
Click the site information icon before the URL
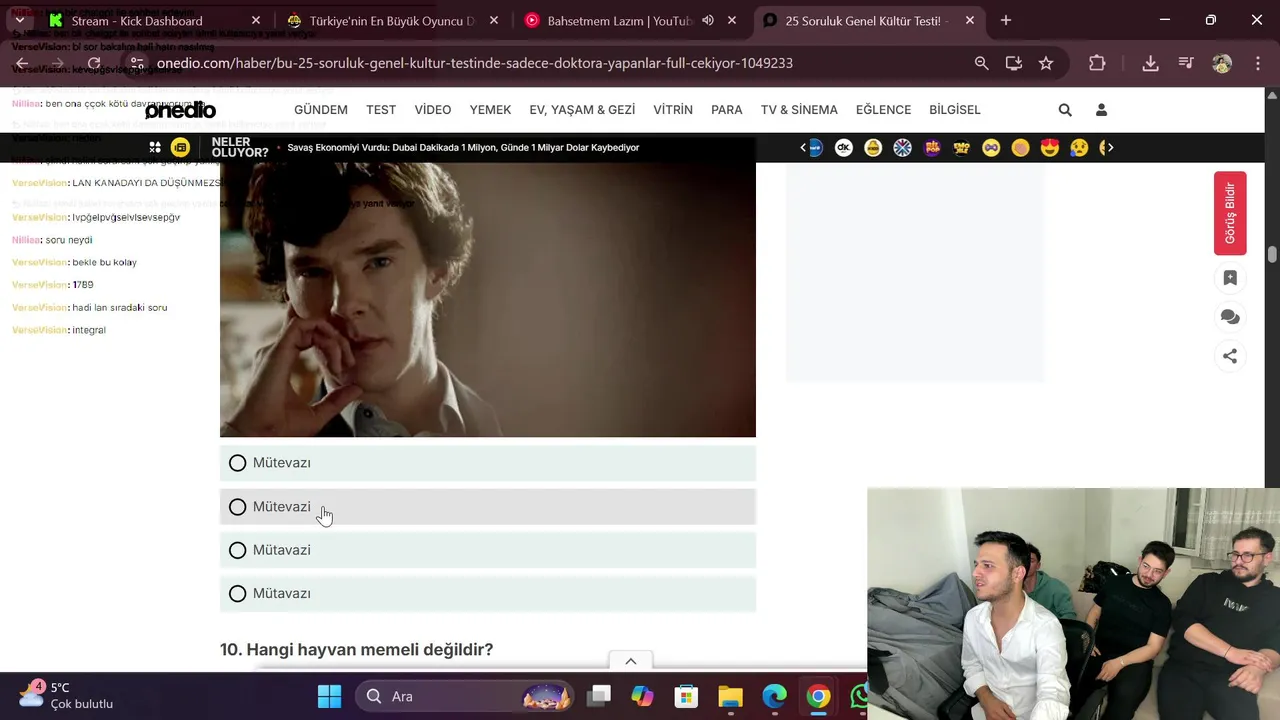pos(137,63)
